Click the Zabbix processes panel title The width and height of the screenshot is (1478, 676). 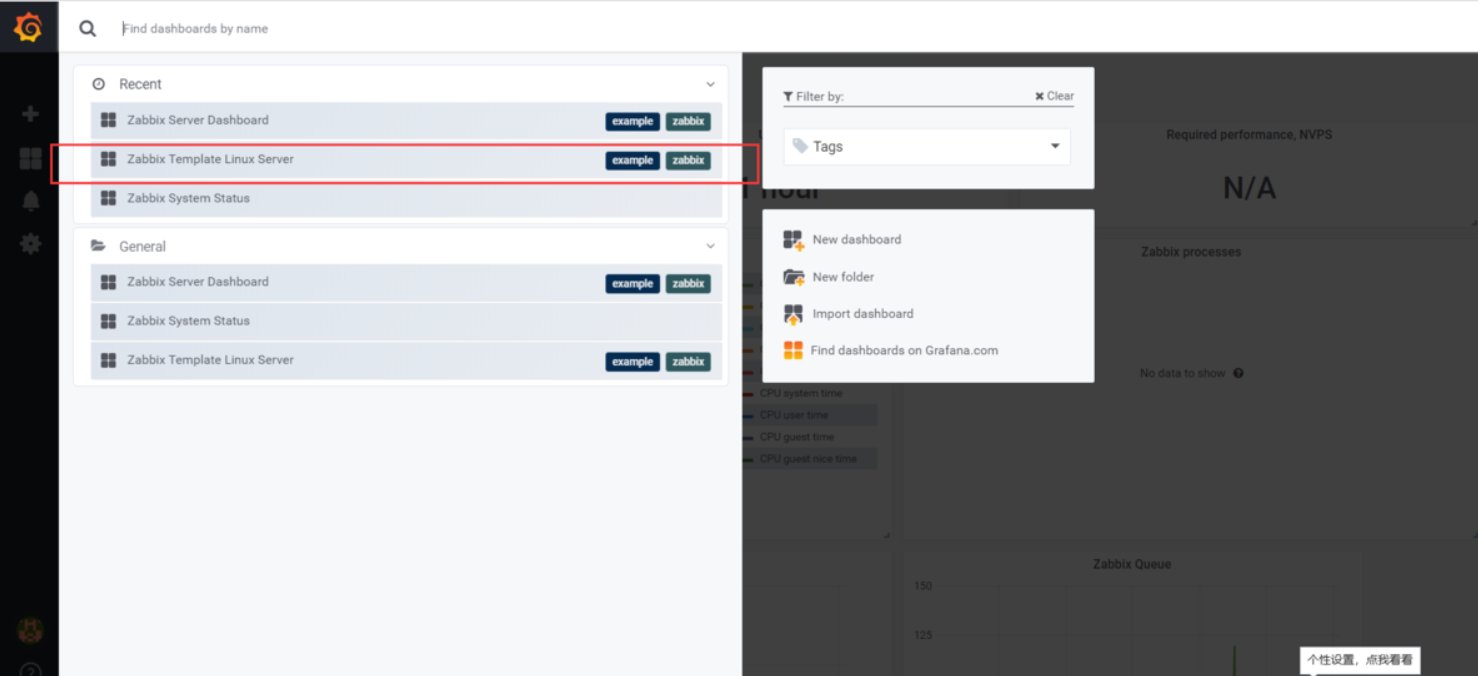(1191, 252)
